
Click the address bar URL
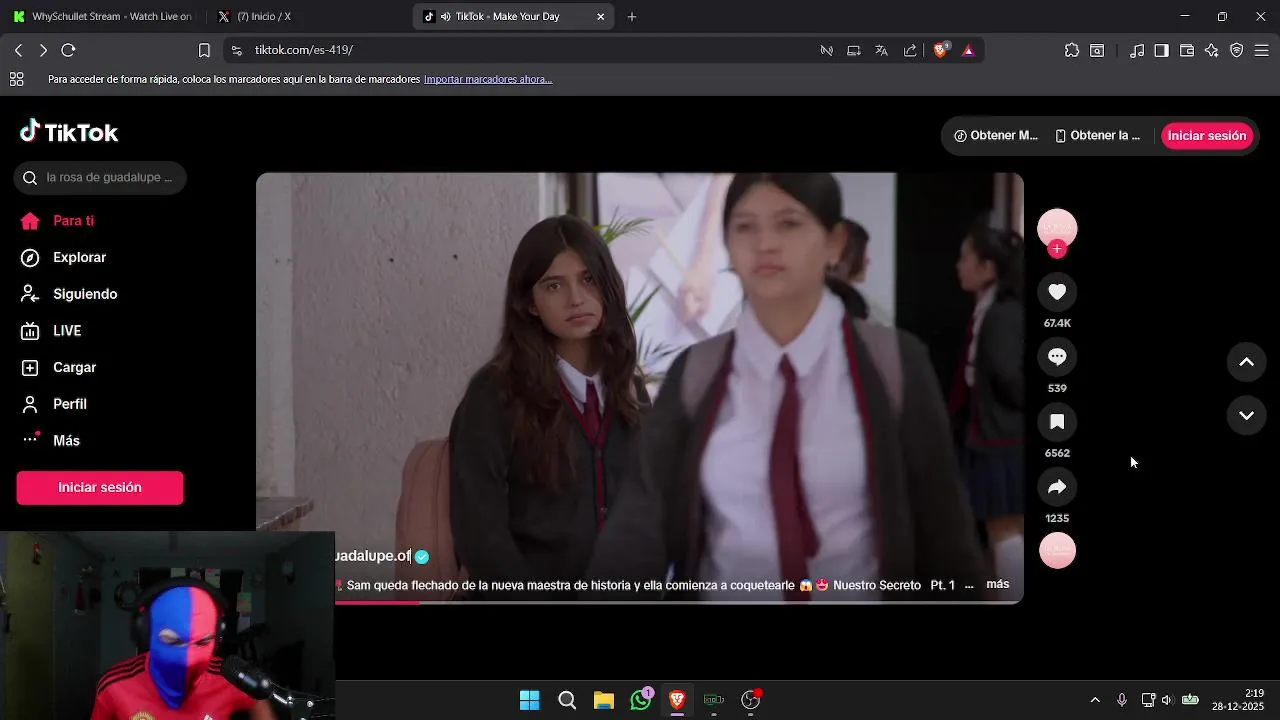[304, 50]
